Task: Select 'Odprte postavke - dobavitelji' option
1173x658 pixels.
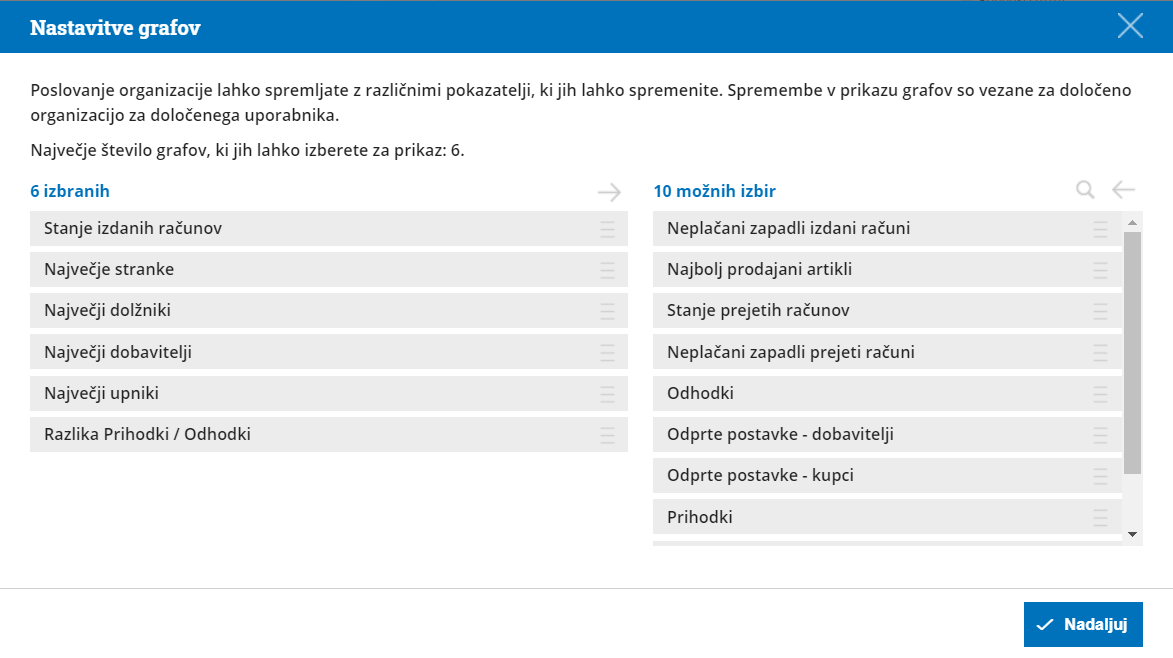Action: point(887,434)
